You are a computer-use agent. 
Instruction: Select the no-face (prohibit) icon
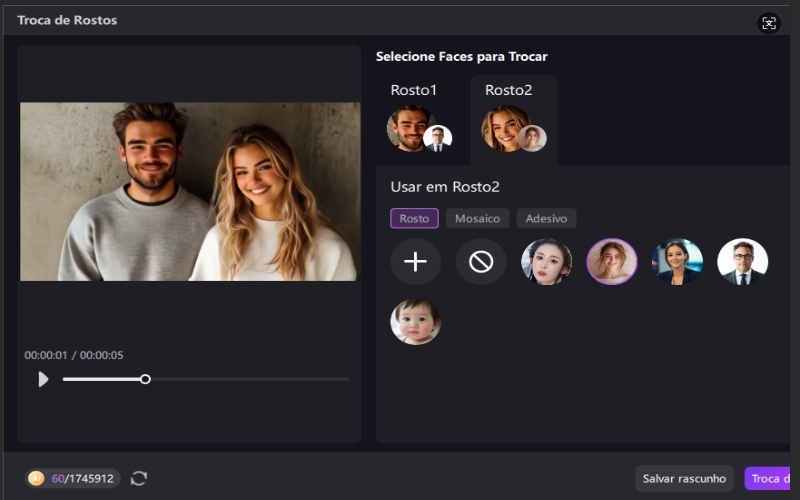coord(481,262)
